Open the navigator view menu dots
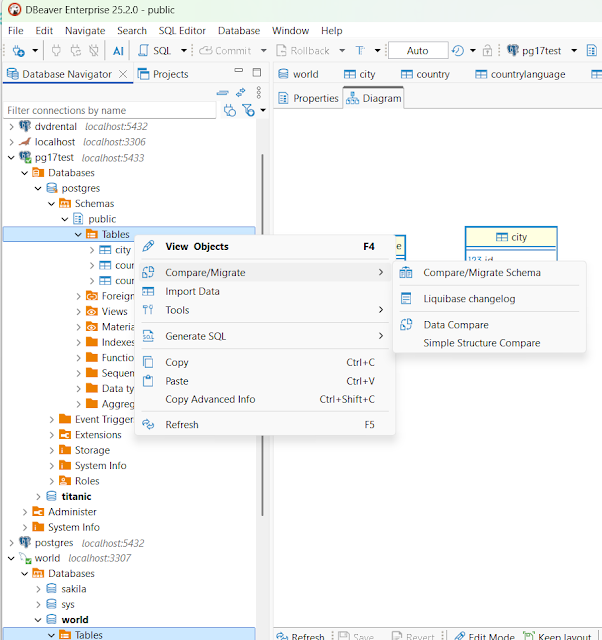Screen dimensions: 602x640 [259, 93]
